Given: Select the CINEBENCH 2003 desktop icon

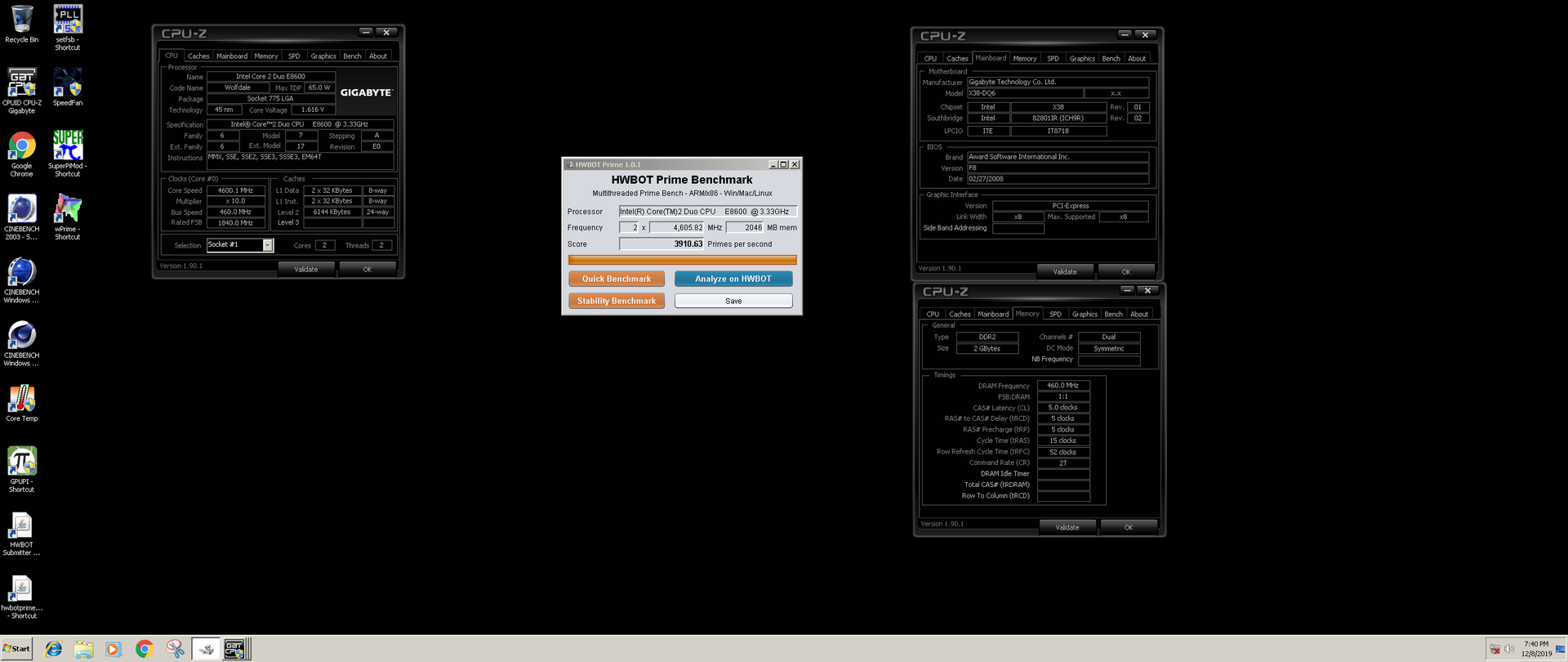Looking at the screenshot, I should 22,217.
